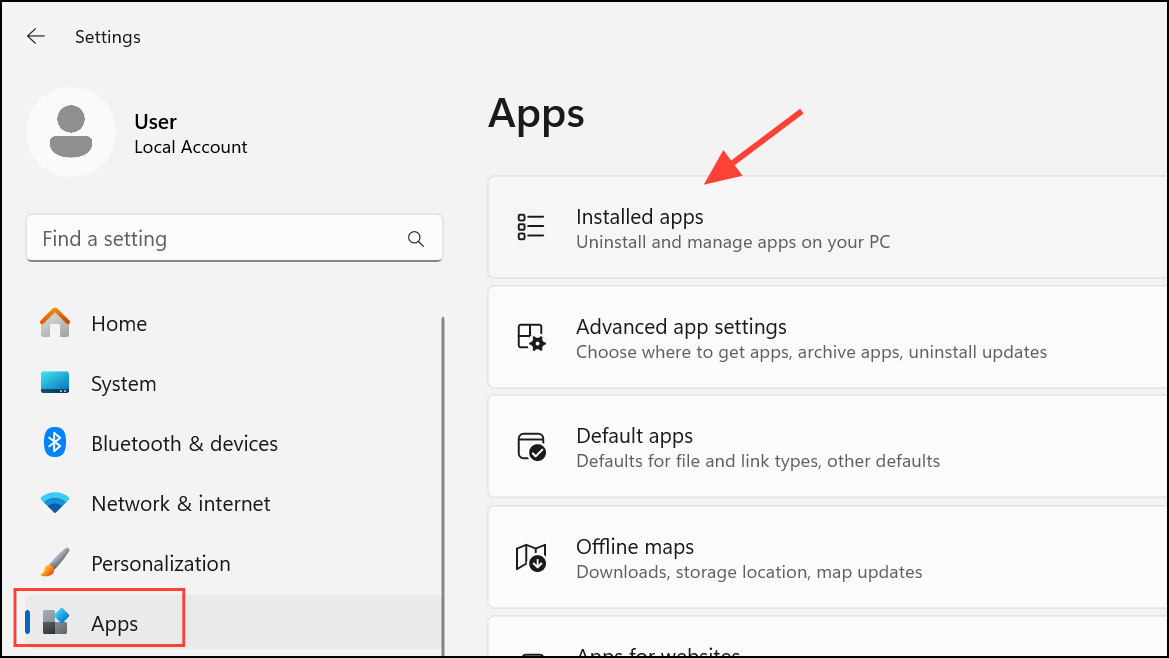The width and height of the screenshot is (1169, 658).
Task: Click the Network wifi icon
Action: [x=54, y=503]
